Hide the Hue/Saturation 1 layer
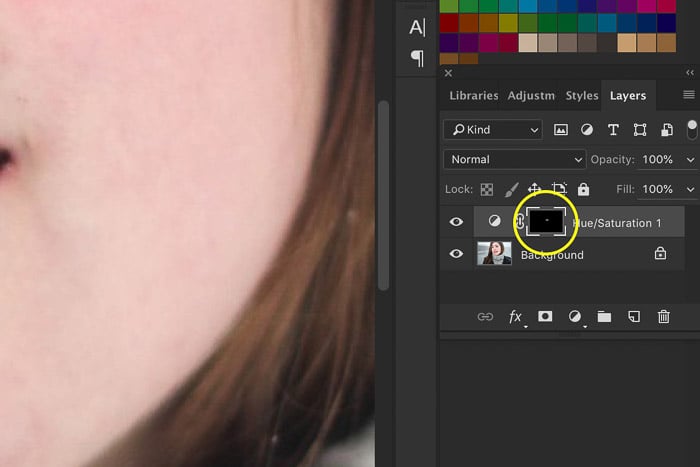Viewport: 700px width, 467px height. tap(456, 221)
